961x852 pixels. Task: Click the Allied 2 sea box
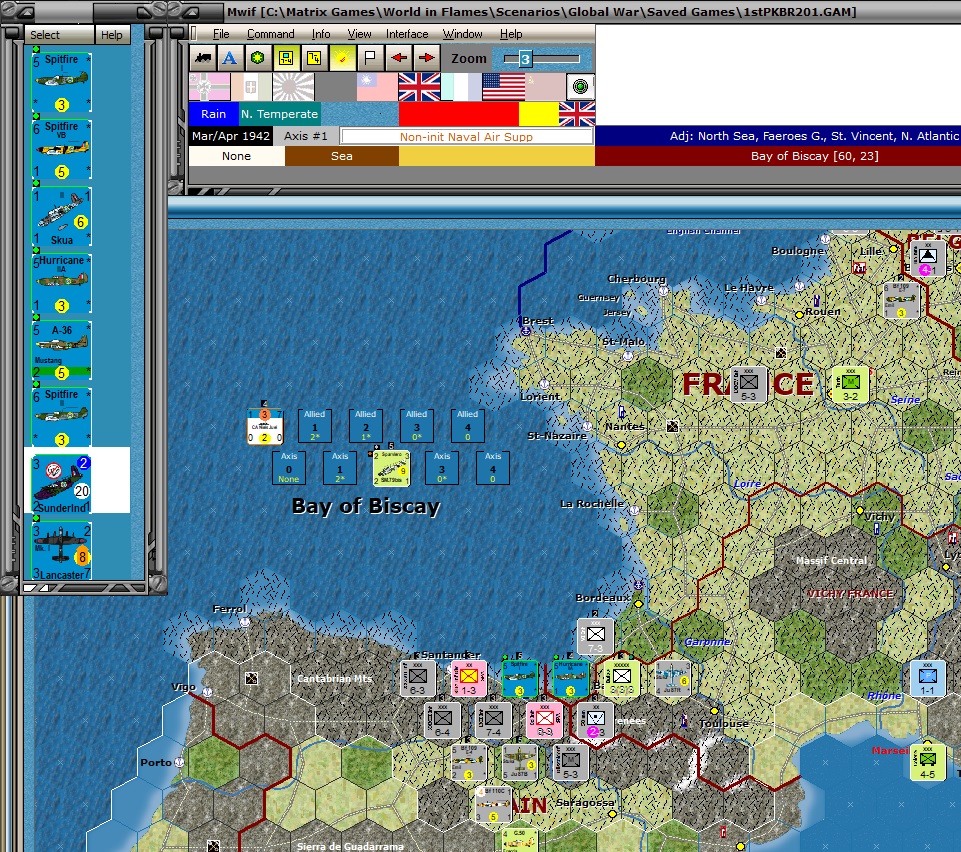click(365, 425)
